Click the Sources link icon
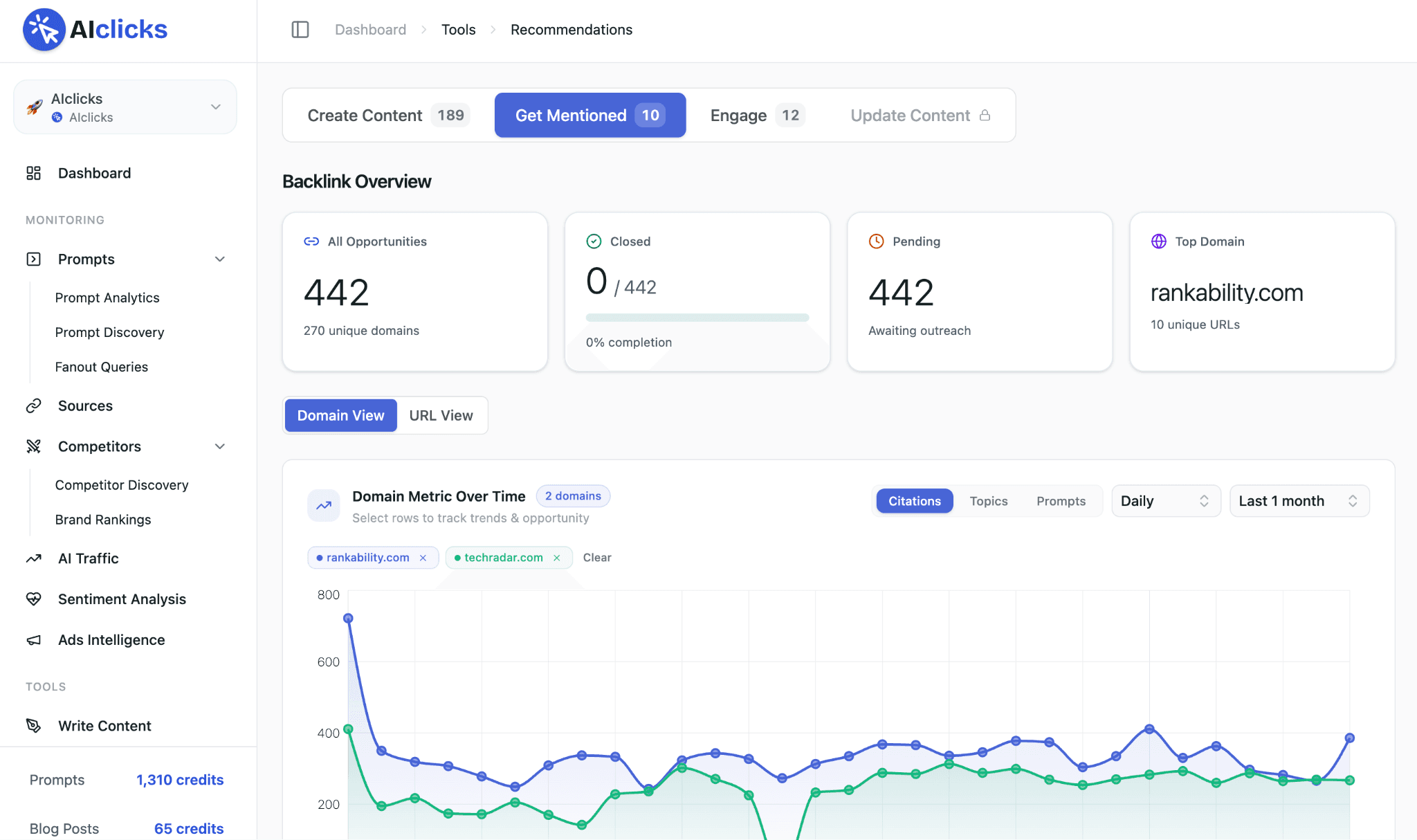The width and height of the screenshot is (1417, 840). click(33, 406)
